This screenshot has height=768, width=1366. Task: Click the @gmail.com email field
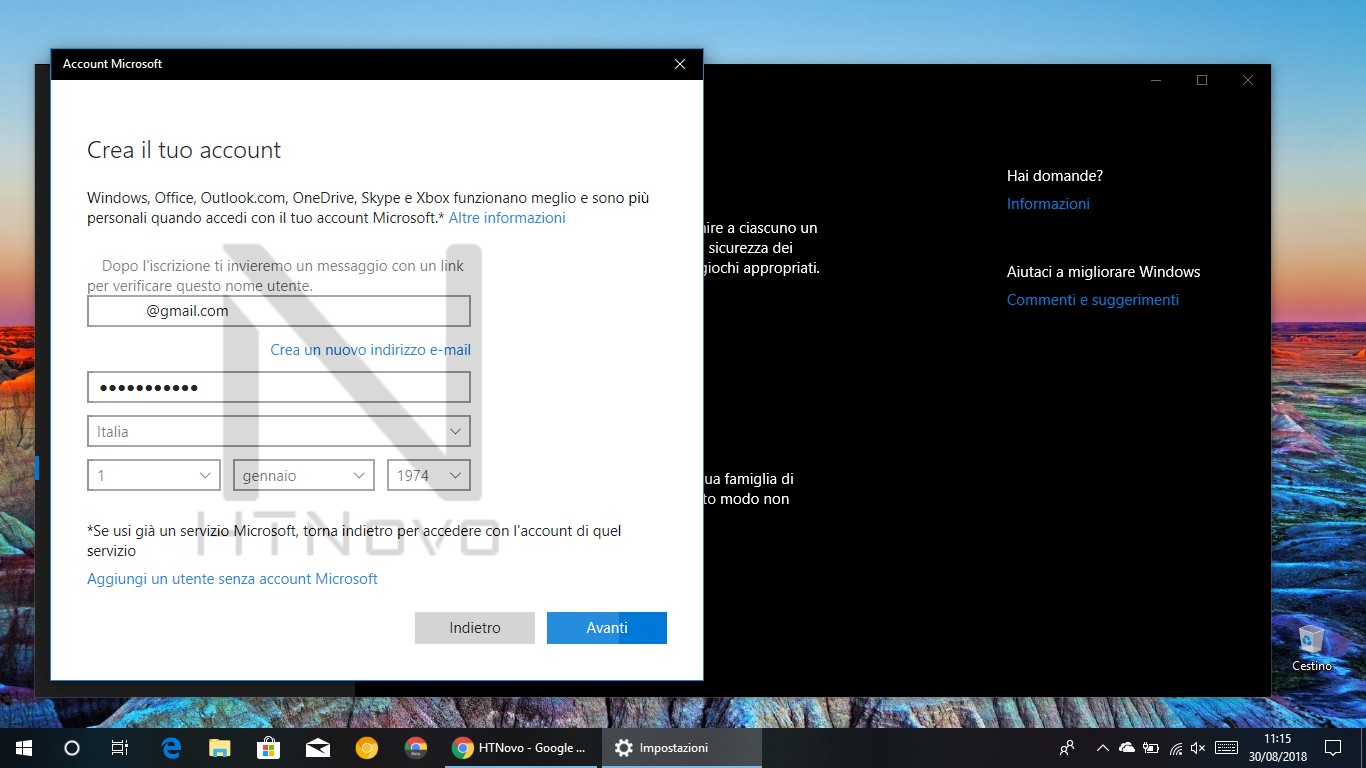(279, 311)
